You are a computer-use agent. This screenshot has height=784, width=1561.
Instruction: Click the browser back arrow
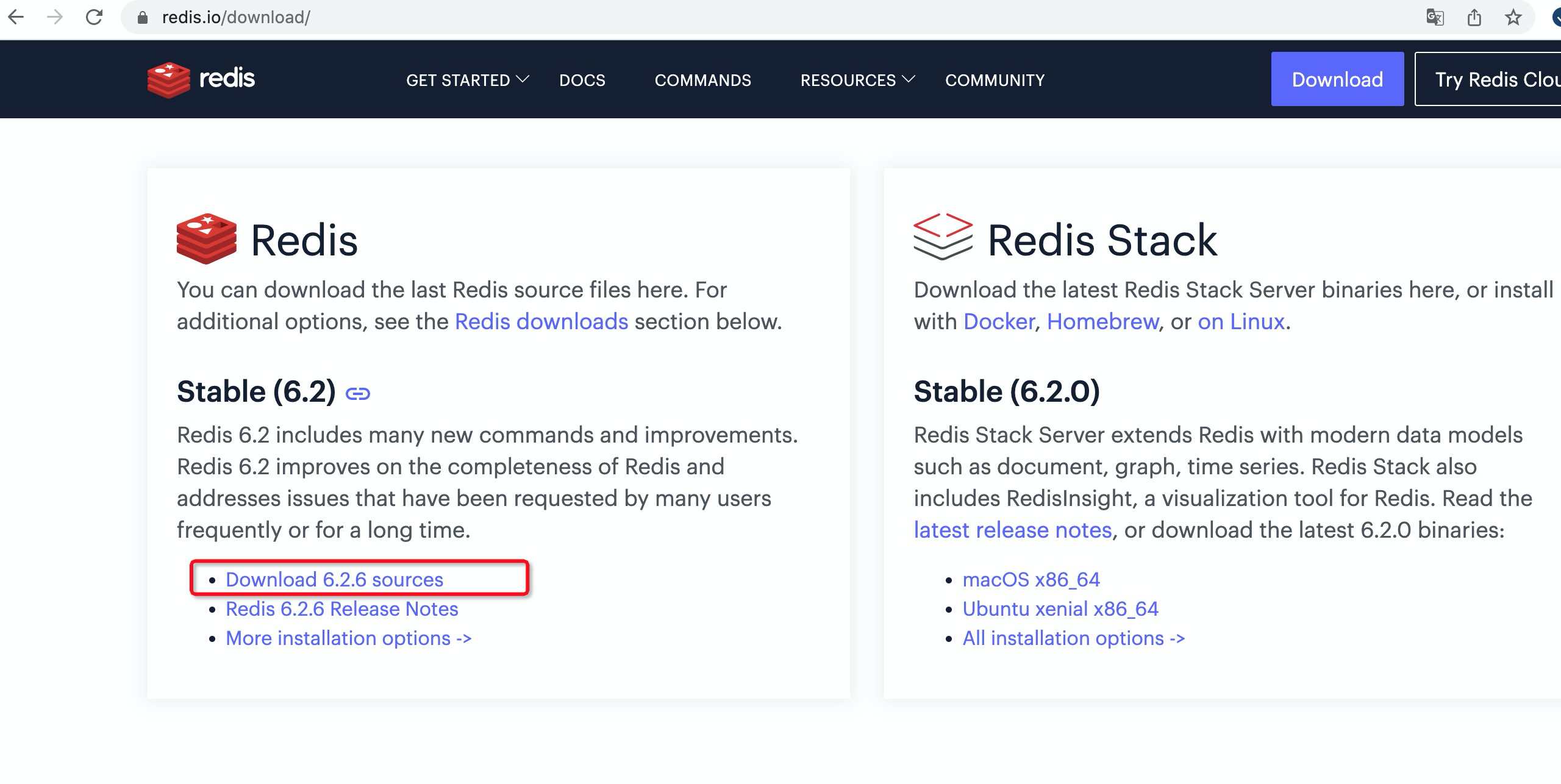(16, 17)
